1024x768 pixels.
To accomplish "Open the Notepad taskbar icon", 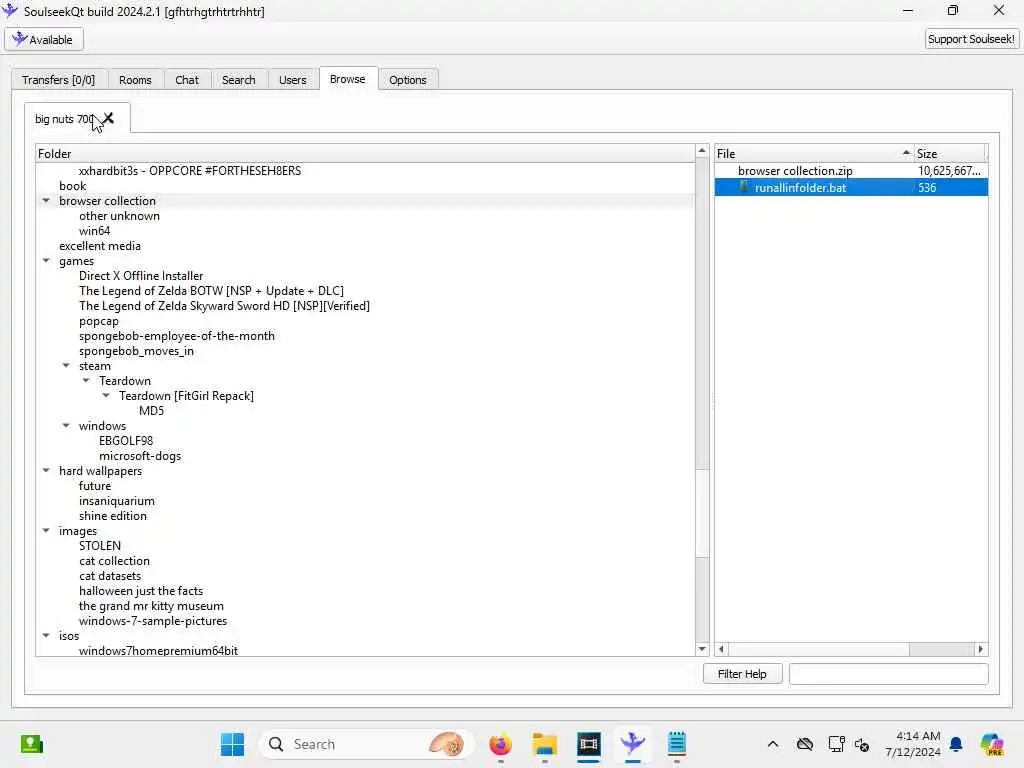I will [x=677, y=744].
